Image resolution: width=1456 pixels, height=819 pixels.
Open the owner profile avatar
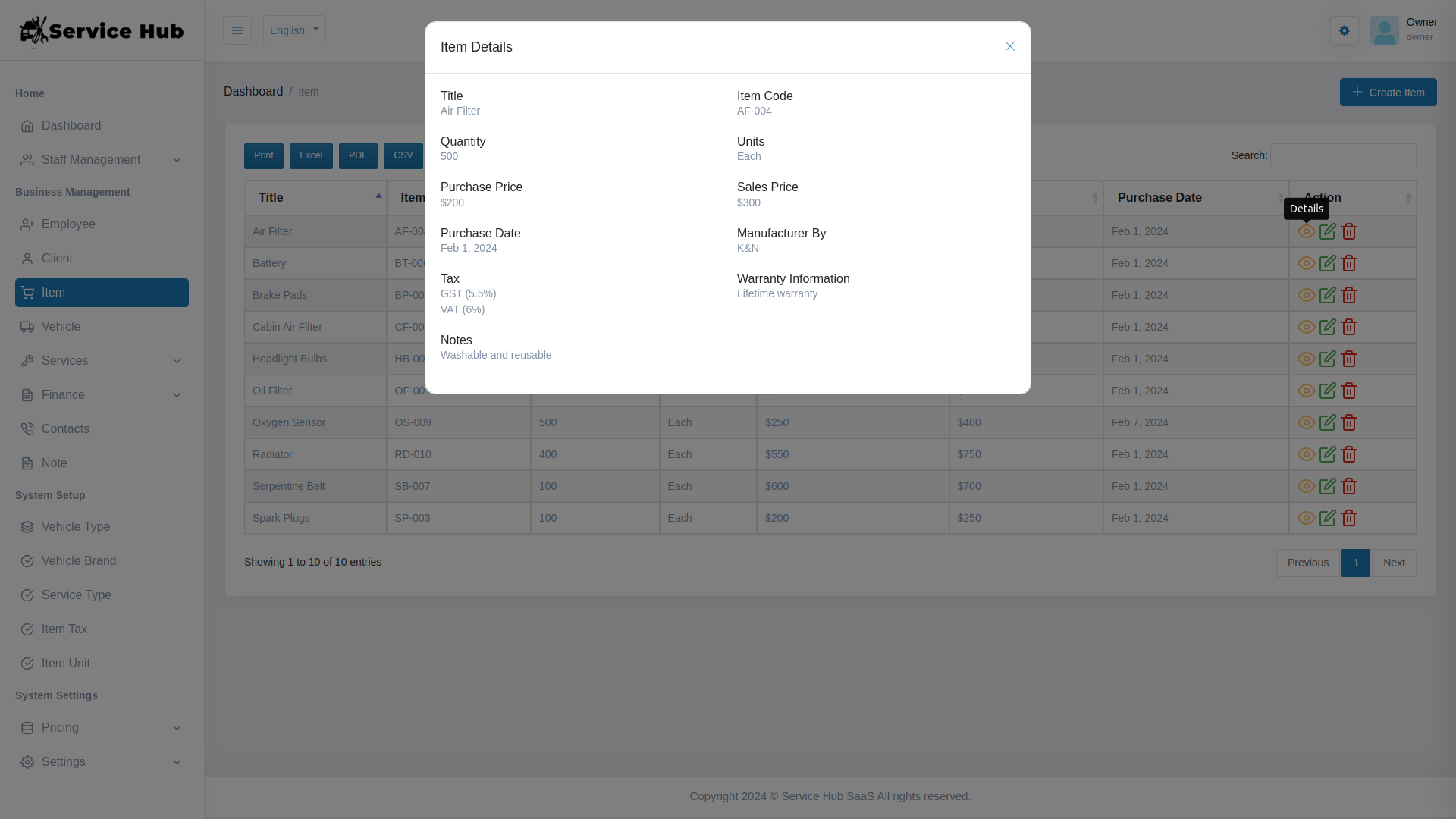point(1384,30)
